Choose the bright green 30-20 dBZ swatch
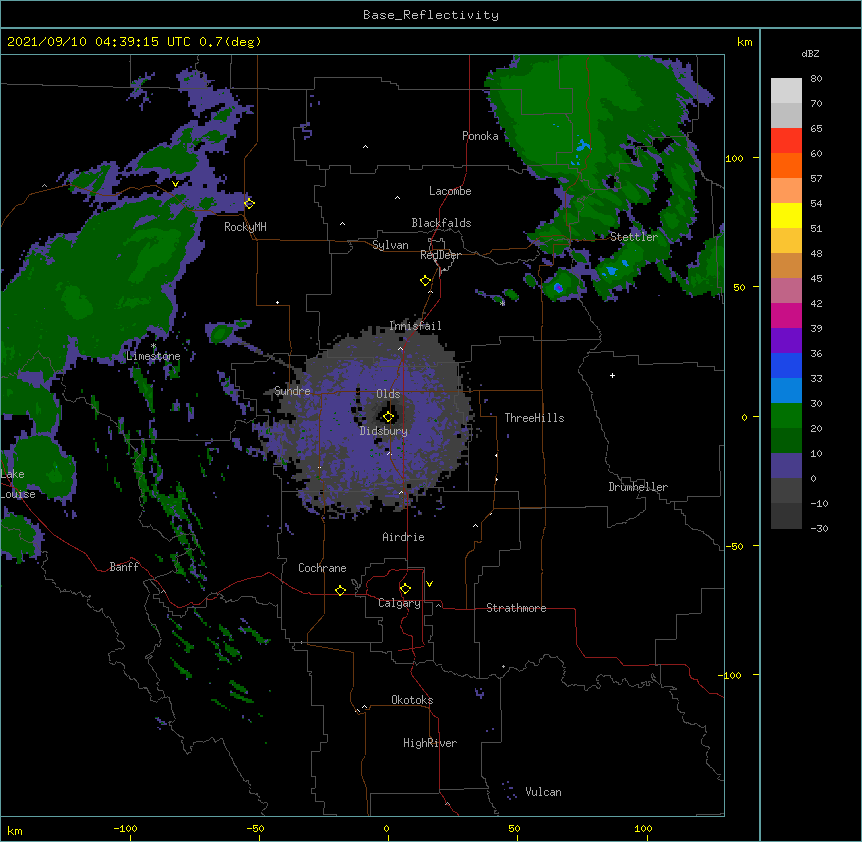This screenshot has height=842, width=862. click(x=786, y=416)
